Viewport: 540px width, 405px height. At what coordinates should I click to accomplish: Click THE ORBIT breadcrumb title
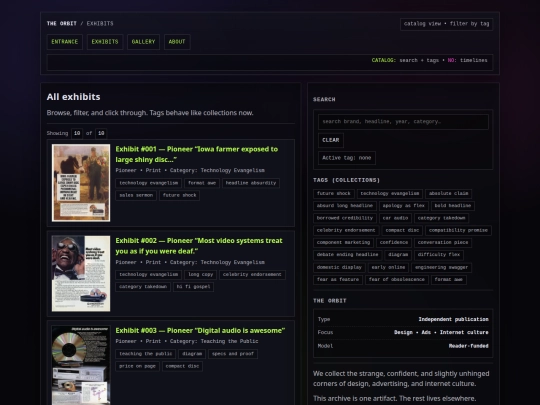62,23
